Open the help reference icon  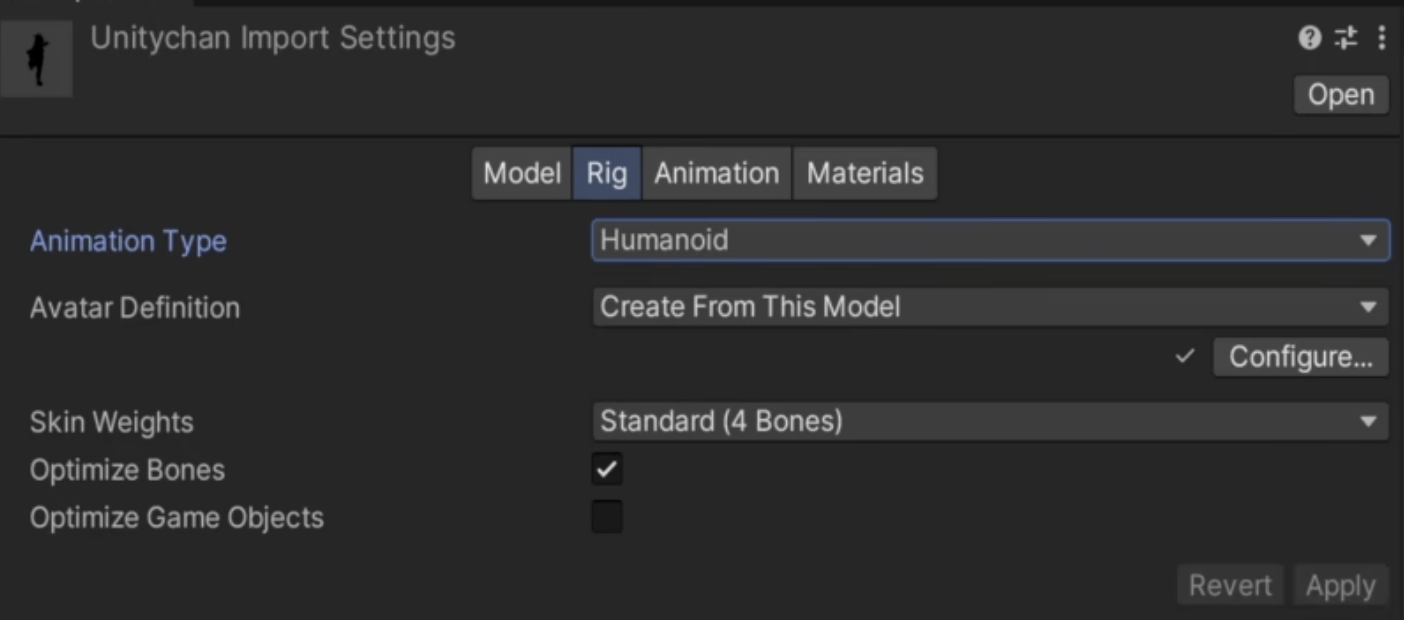tap(1309, 39)
